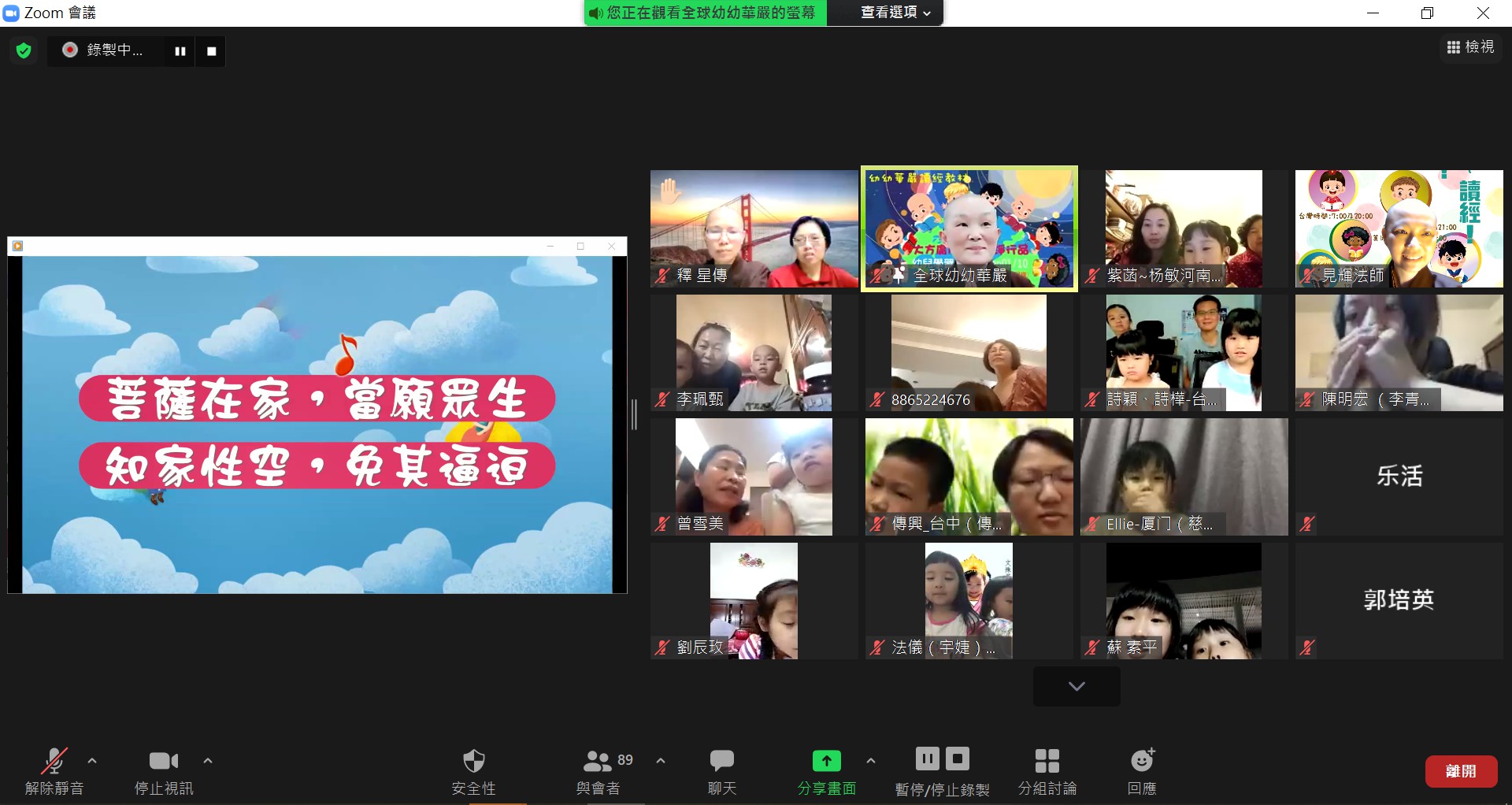This screenshot has height=805, width=1512.
Task: Open the Security (安全性) shield icon
Action: (473, 761)
